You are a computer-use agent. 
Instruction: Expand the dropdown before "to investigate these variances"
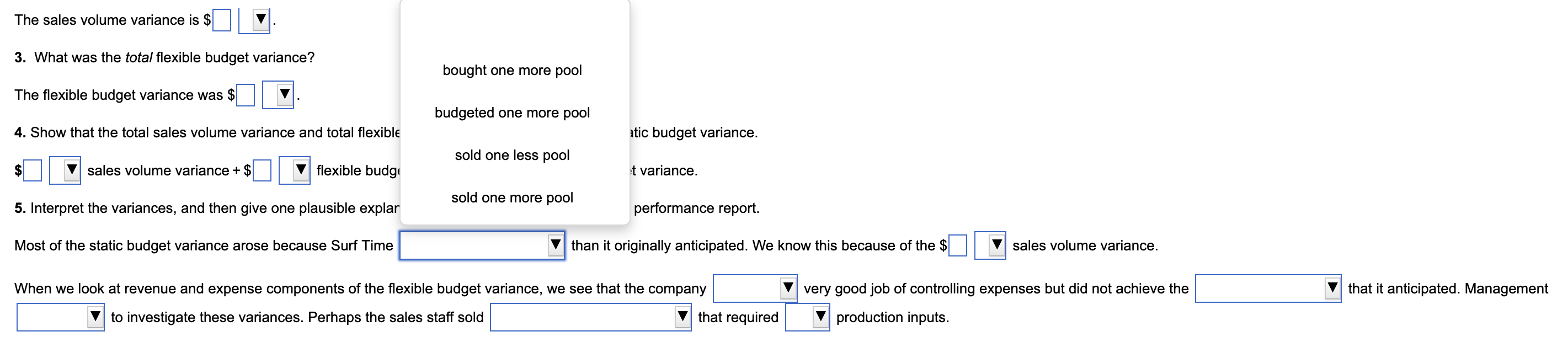pos(96,317)
